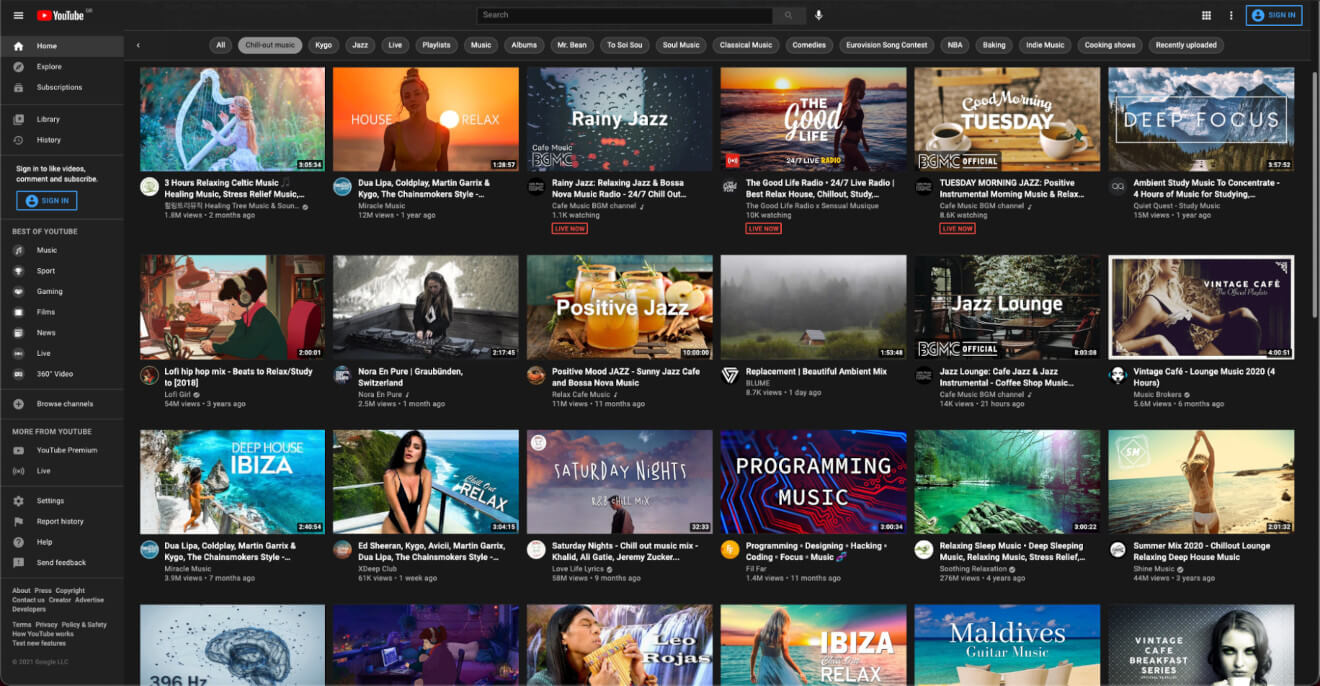1320x686 pixels.
Task: Open Deep Focus video thumbnail
Action: click(x=1201, y=119)
